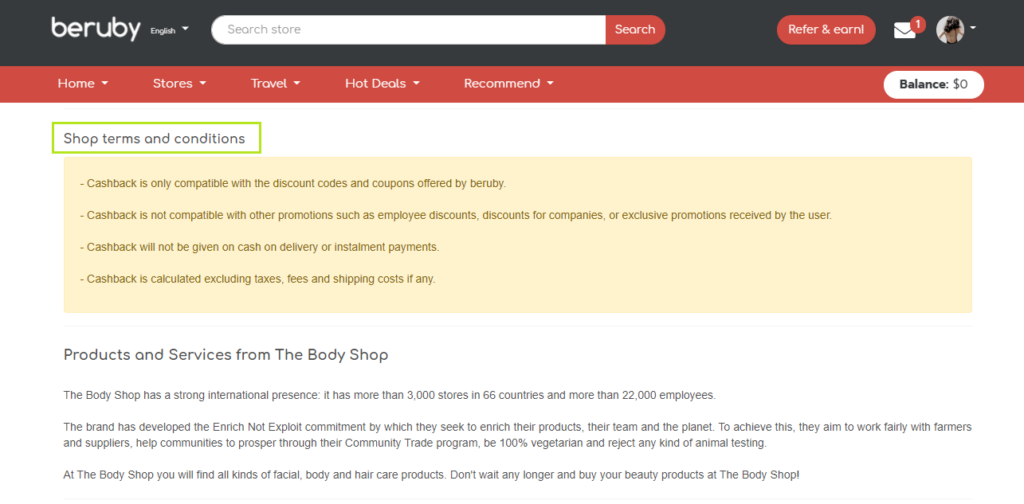This screenshot has height=504, width=1024.
Task: Open the Home menu
Action: [x=83, y=84]
